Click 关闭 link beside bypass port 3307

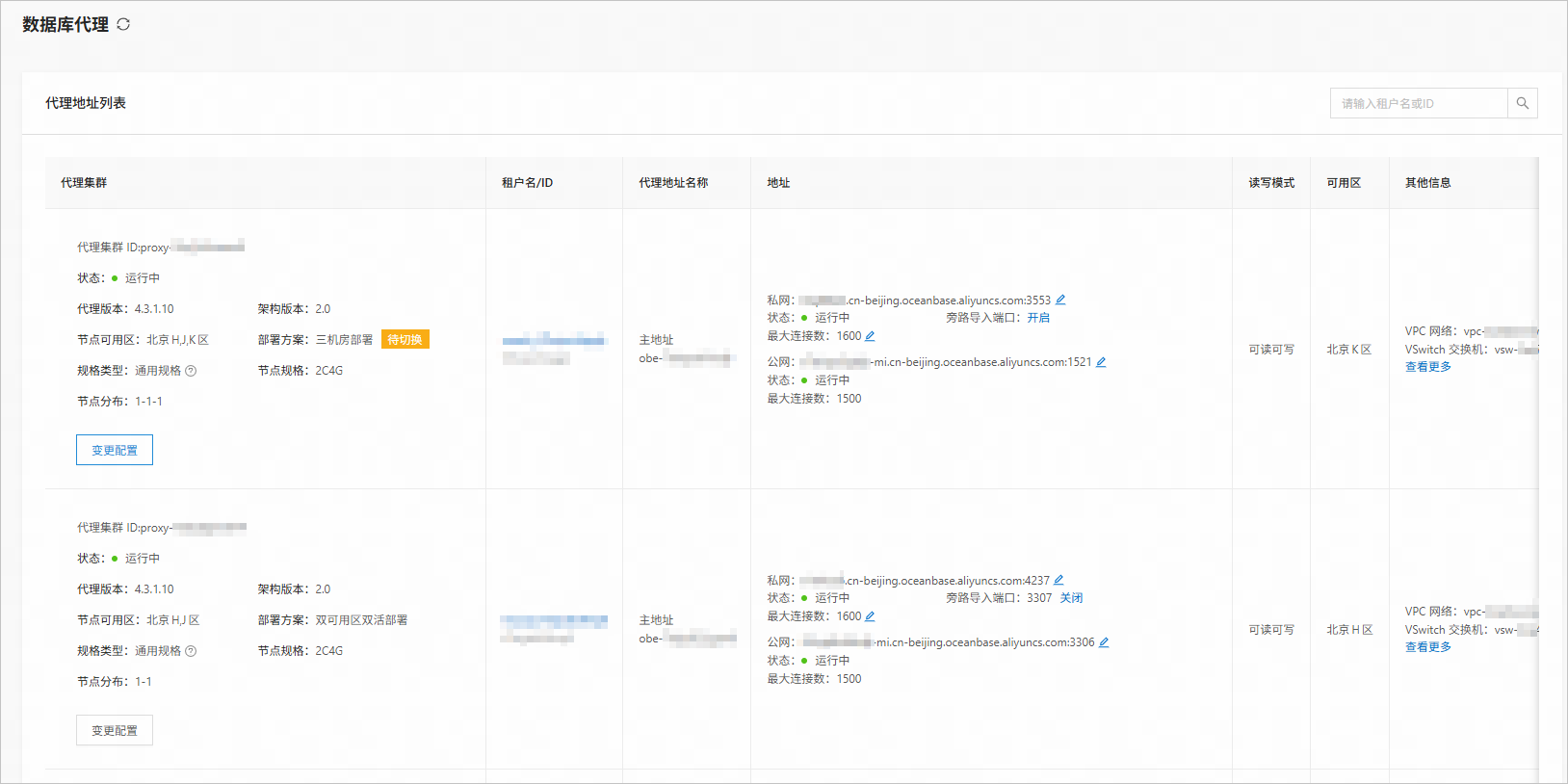click(1071, 598)
